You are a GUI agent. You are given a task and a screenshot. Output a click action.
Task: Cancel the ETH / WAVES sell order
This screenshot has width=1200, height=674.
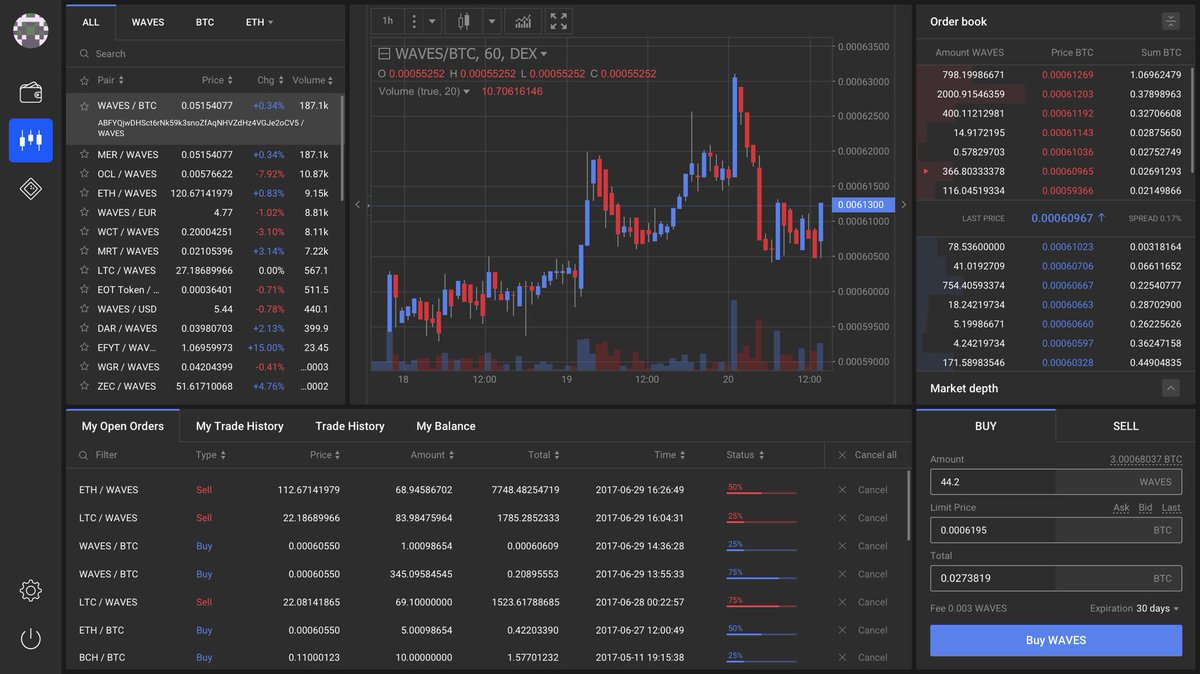tap(863, 490)
